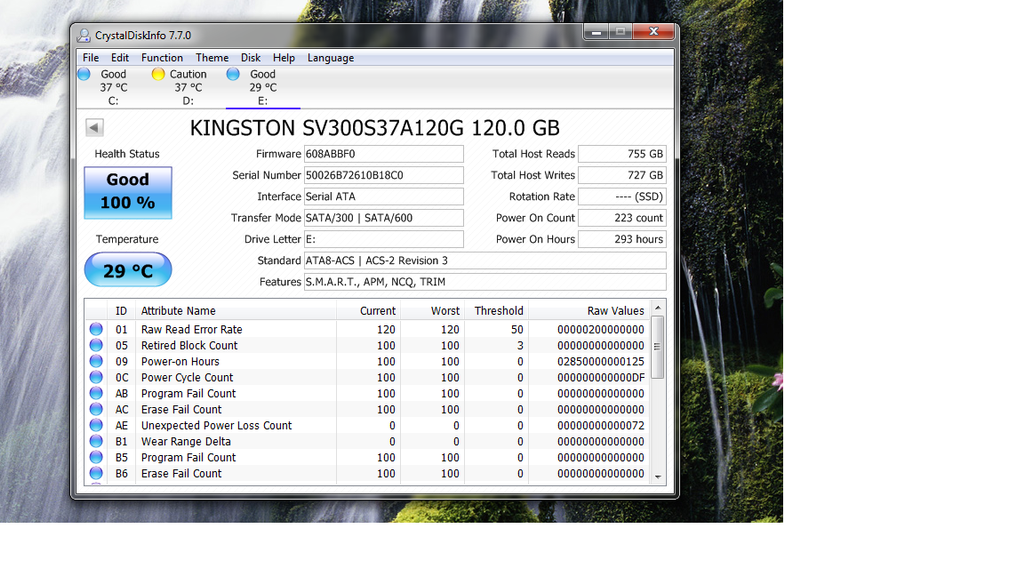The height and width of the screenshot is (576, 1024).
Task: Click the Power On Hours value field
Action: (622, 239)
